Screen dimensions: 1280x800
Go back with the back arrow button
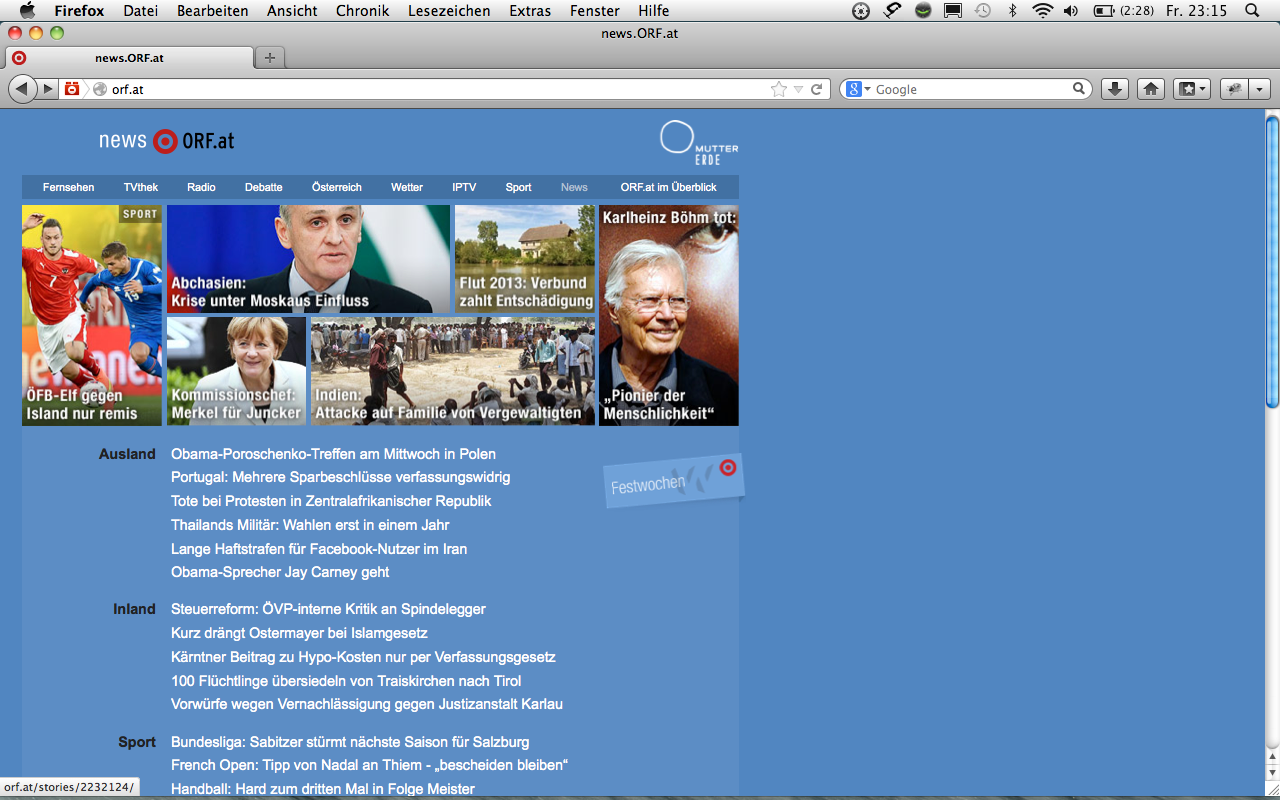coord(22,89)
